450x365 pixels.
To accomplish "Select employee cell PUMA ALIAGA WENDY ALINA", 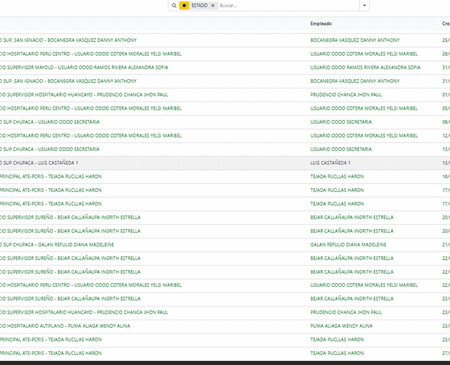I will click(x=341, y=326).
